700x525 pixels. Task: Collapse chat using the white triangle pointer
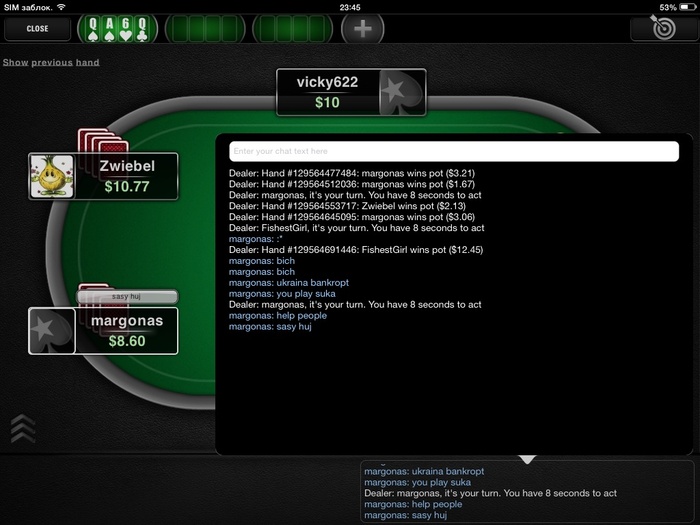tap(527, 459)
